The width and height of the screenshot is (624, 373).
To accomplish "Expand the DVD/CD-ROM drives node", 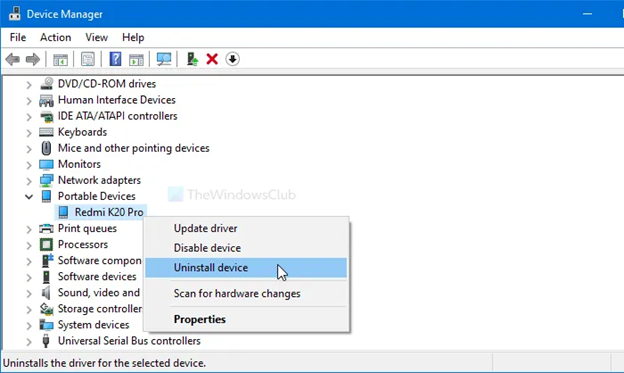I will tap(29, 84).
